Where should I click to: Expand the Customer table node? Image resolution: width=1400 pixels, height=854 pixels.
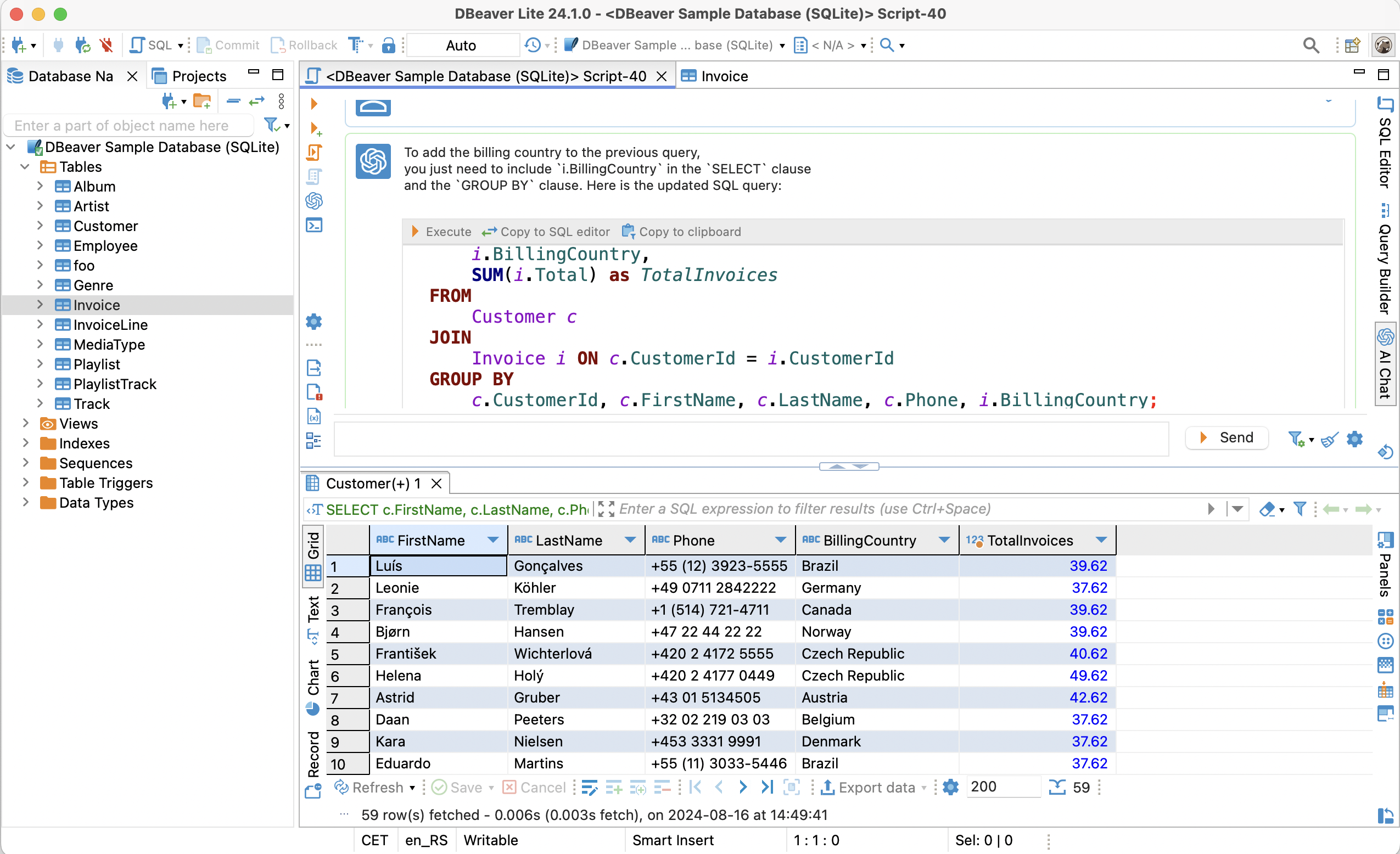40,226
